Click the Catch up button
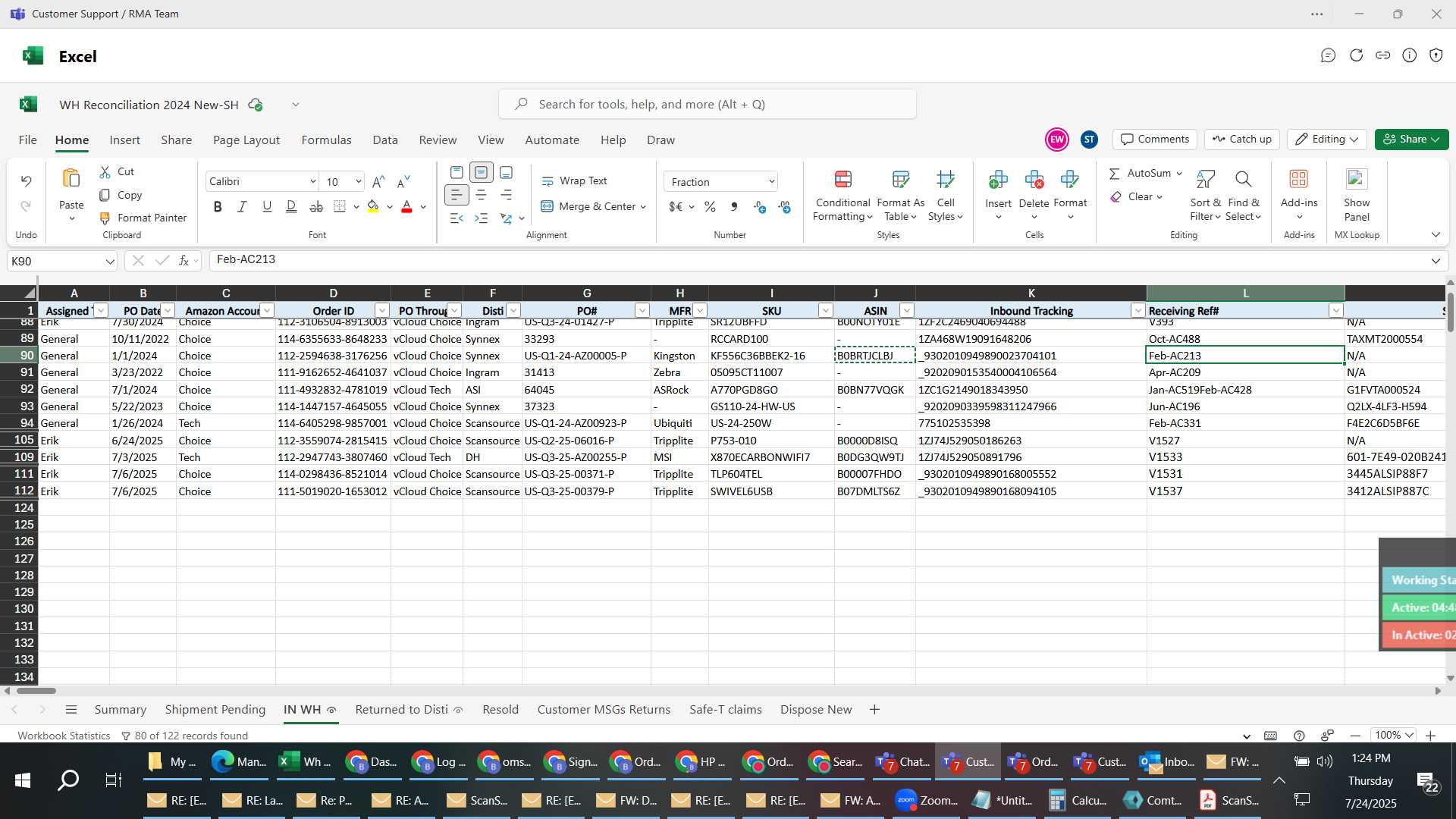The height and width of the screenshot is (819, 1456). pyautogui.click(x=1241, y=140)
